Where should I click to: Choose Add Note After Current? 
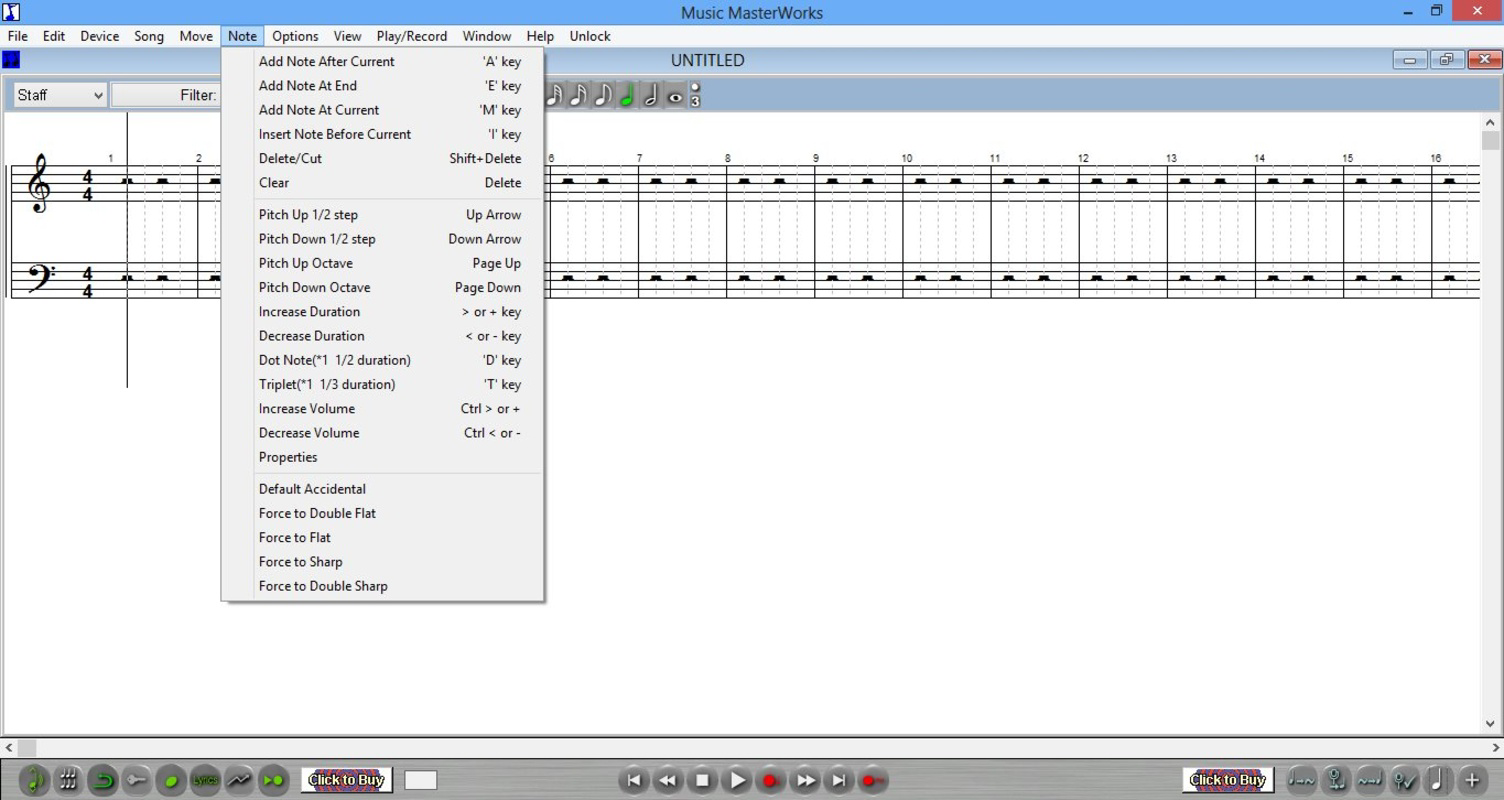[x=382, y=61]
